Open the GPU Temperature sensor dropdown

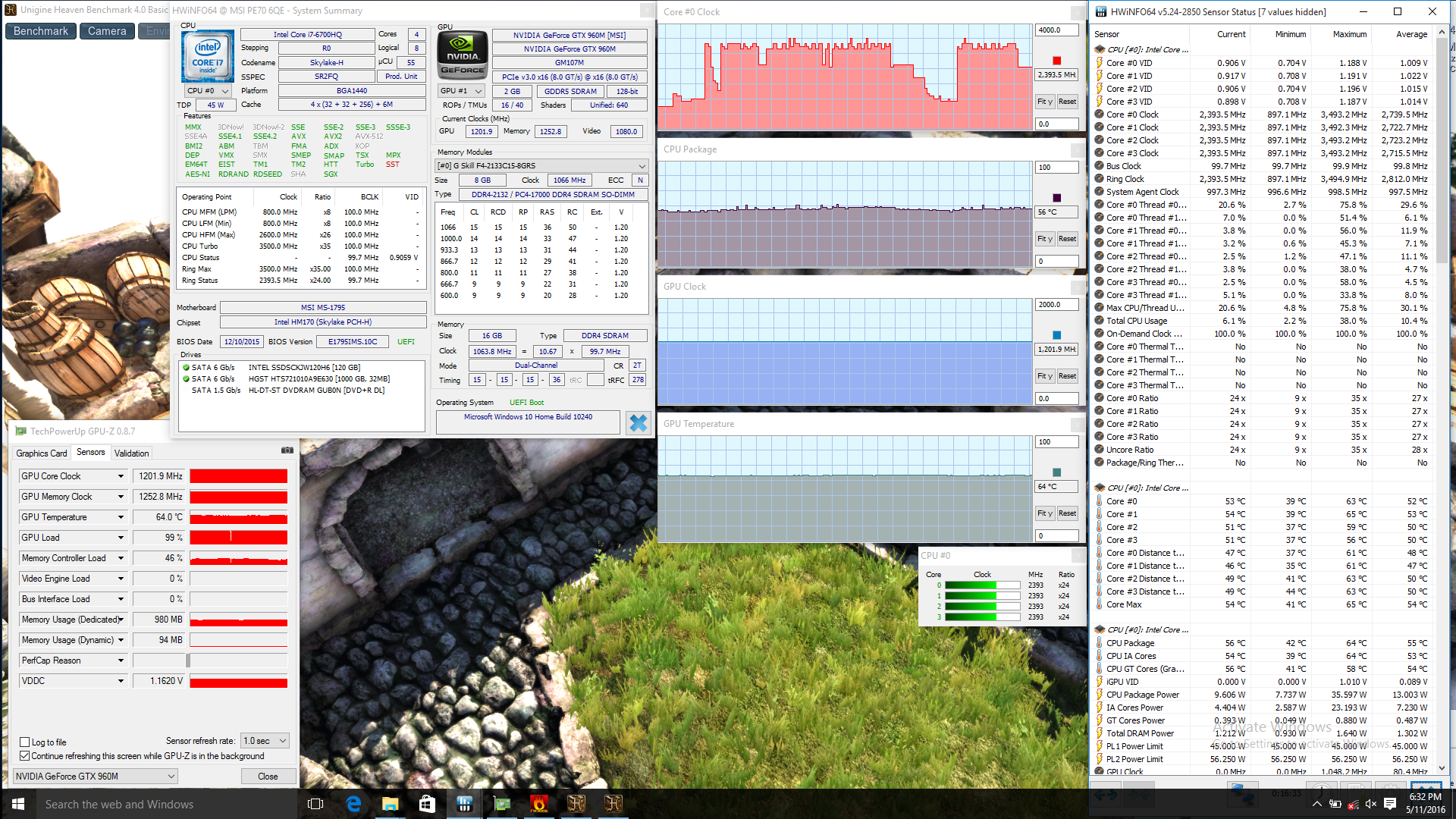point(121,517)
